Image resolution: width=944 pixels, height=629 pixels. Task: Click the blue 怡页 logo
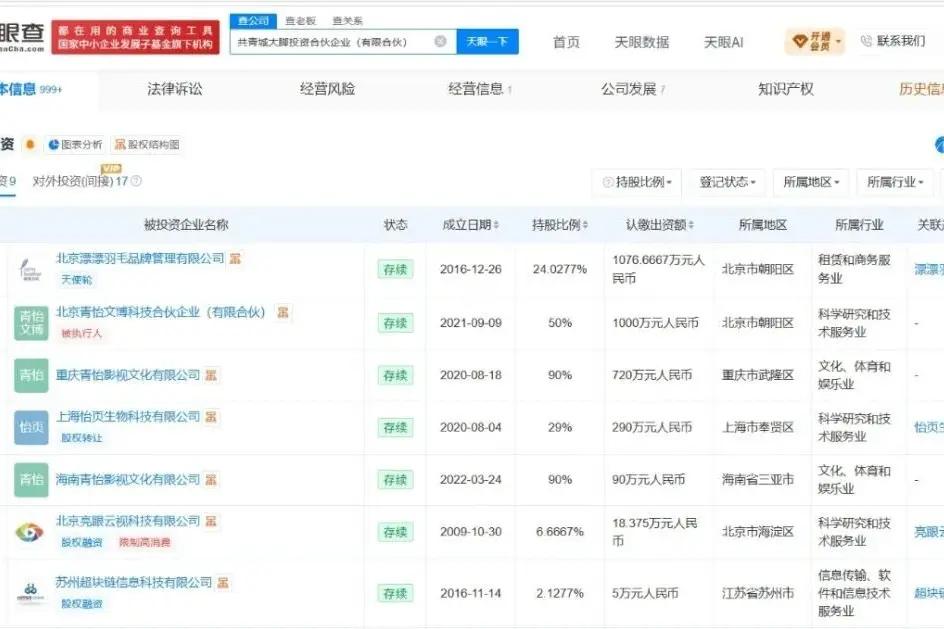(31, 427)
